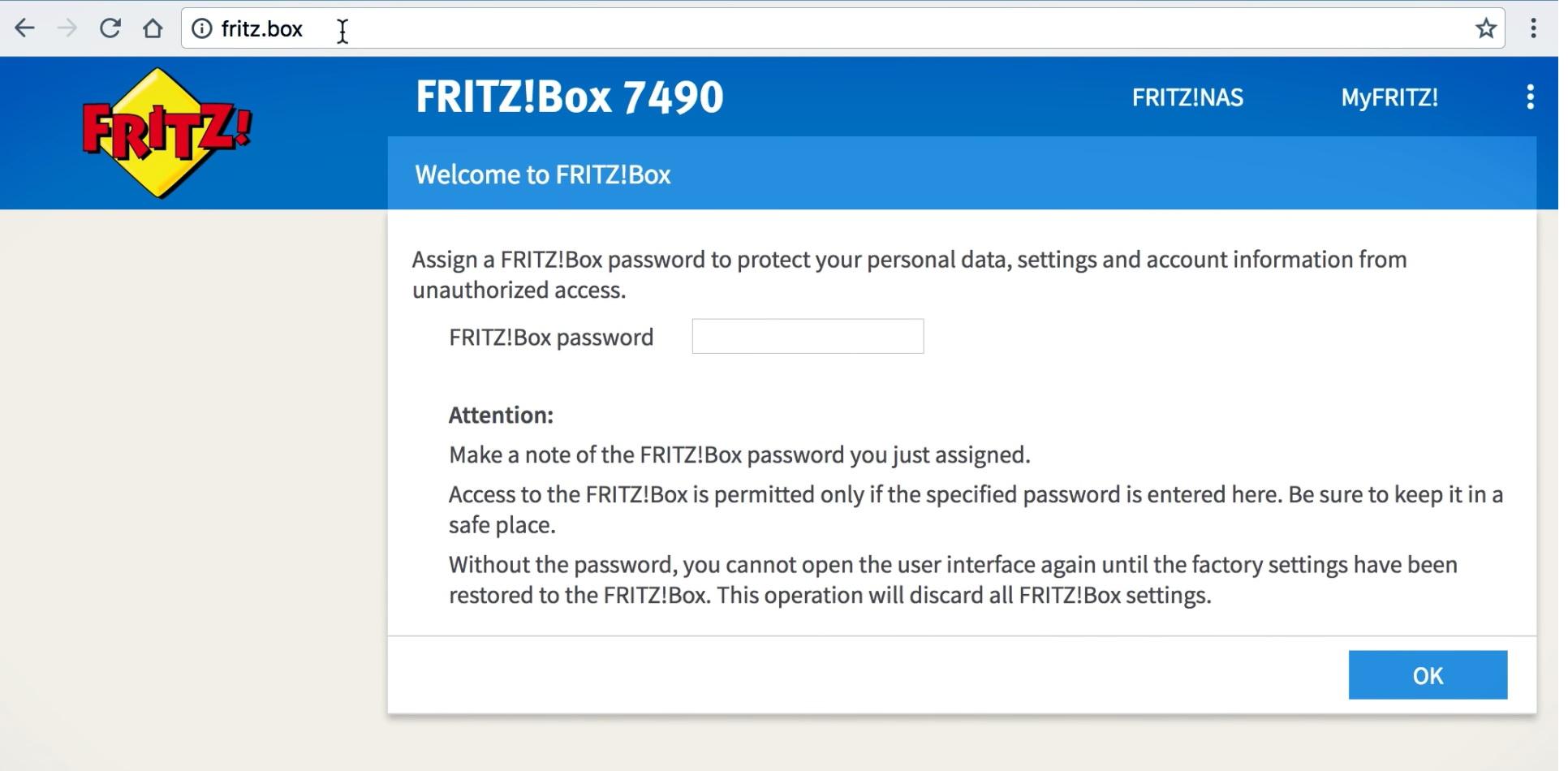Open the Chrome browser menu
This screenshot has height=771, width=1568.
point(1533,28)
